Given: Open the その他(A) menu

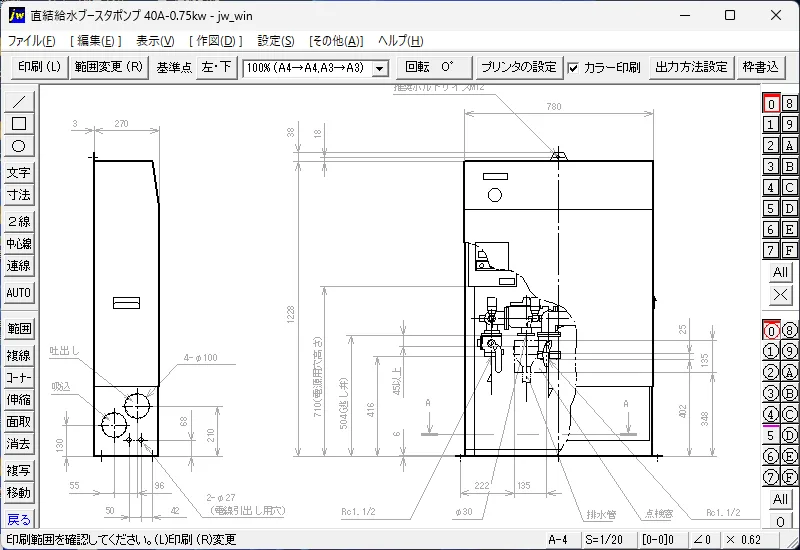Looking at the screenshot, I should pyautogui.click(x=336, y=41).
